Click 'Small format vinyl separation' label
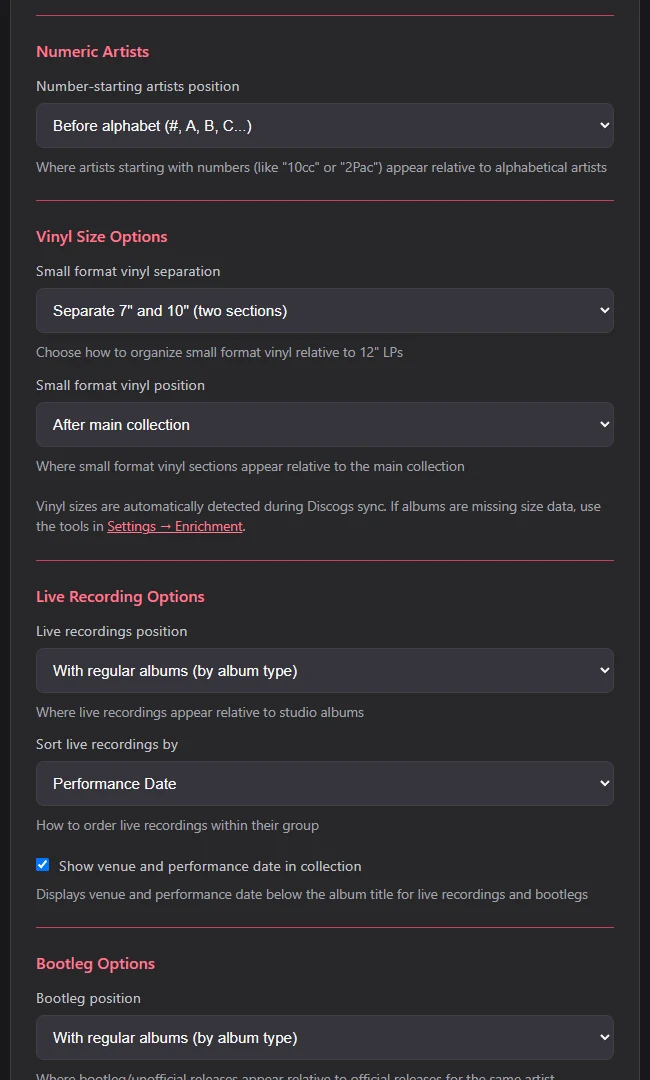Viewport: 650px width, 1080px height. point(128,271)
